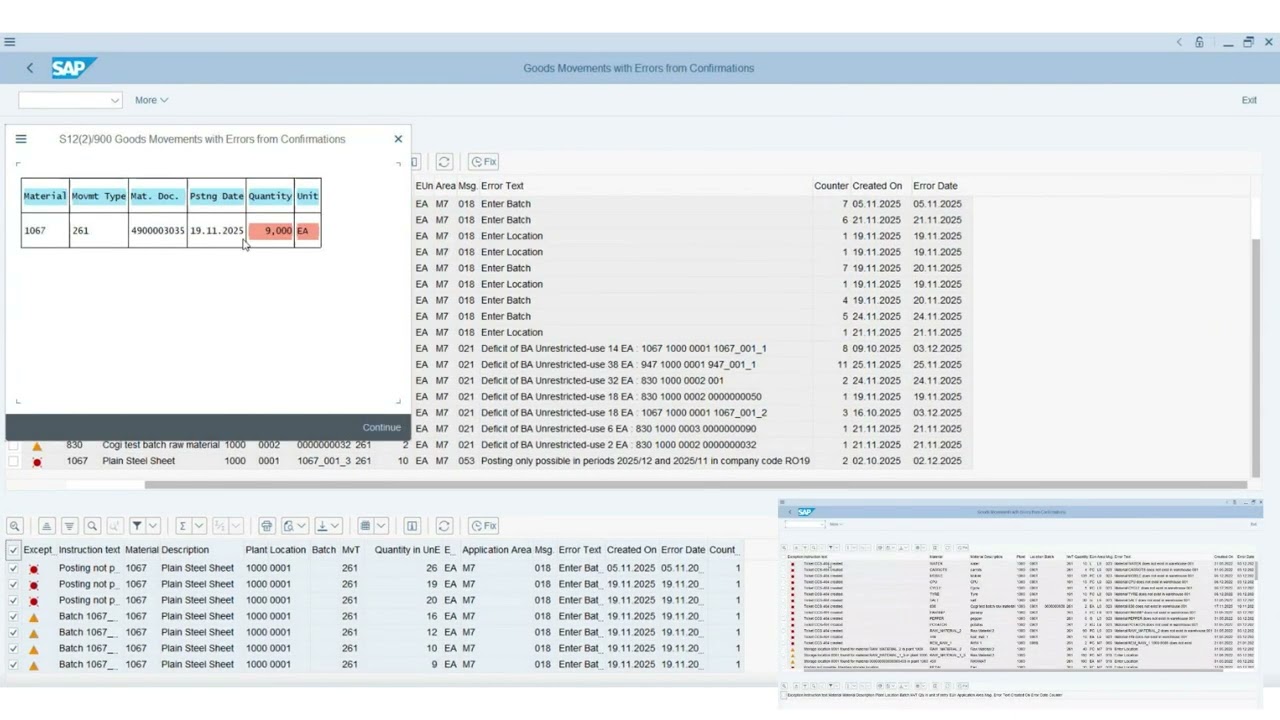The width and height of the screenshot is (1280, 720).
Task: Toggle the select-all checkbox in lower table header
Action: [x=13, y=550]
